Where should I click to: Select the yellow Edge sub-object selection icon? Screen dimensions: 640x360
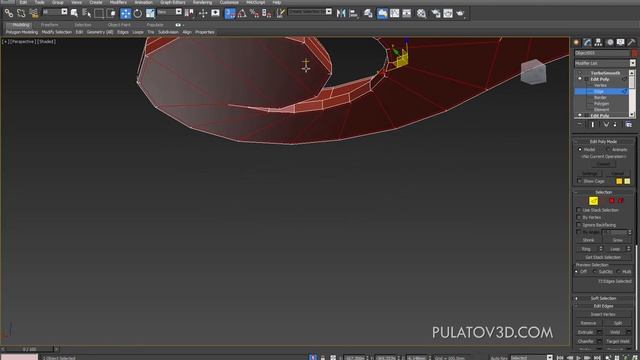[x=593, y=200]
